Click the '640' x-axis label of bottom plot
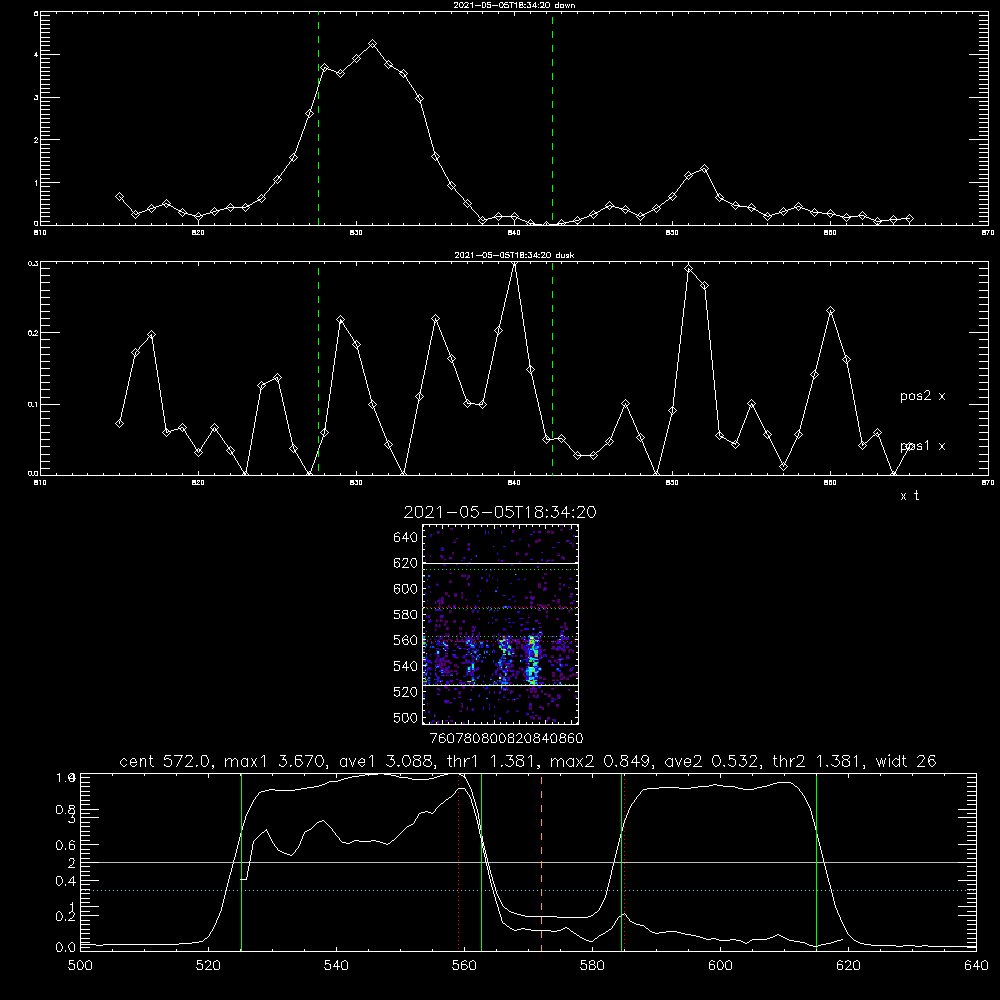This screenshot has width=1000, height=1000. coord(976,966)
